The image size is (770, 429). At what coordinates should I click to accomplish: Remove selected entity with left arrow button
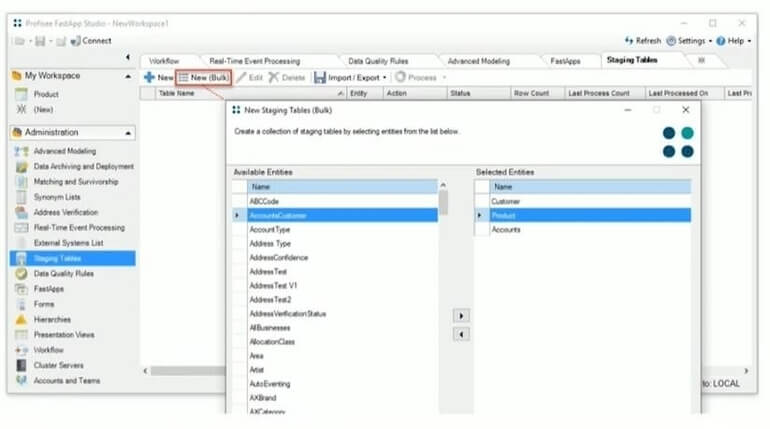click(461, 334)
